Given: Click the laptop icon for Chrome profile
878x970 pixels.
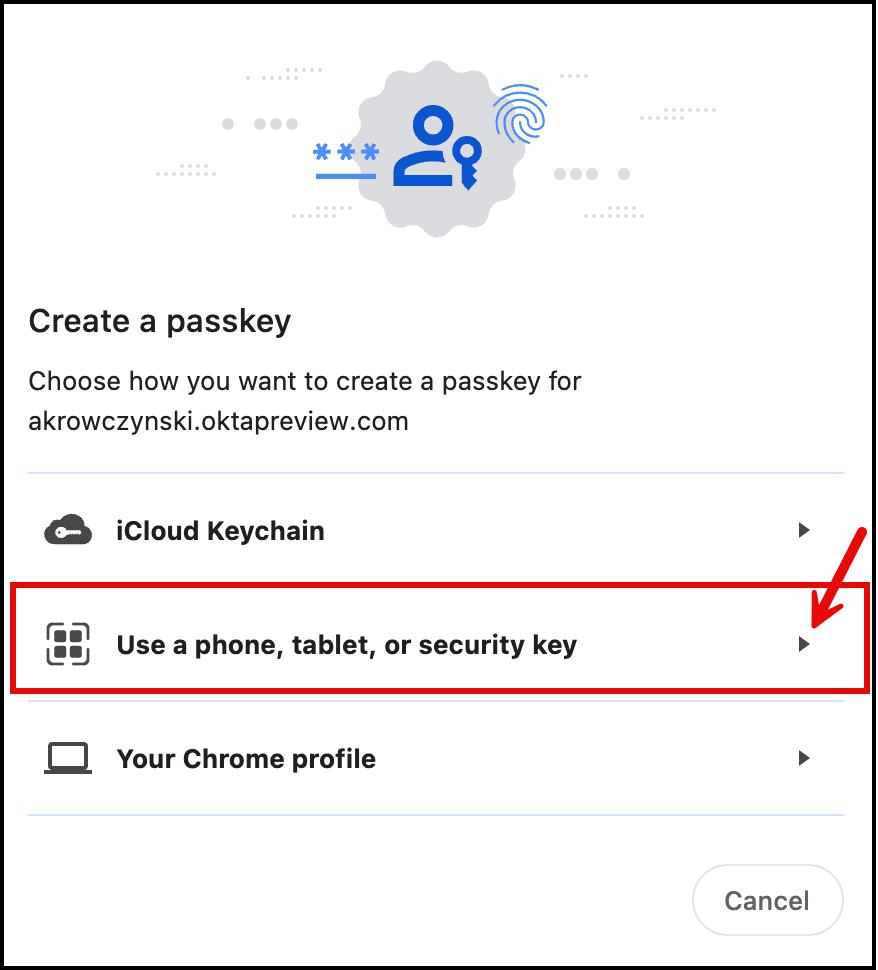Looking at the screenshot, I should coord(68,758).
